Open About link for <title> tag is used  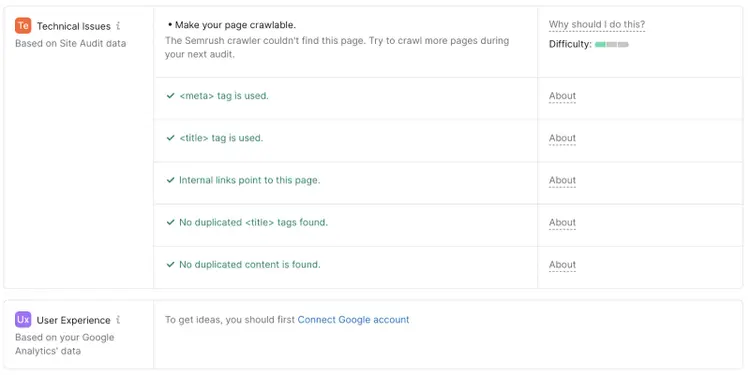click(562, 138)
